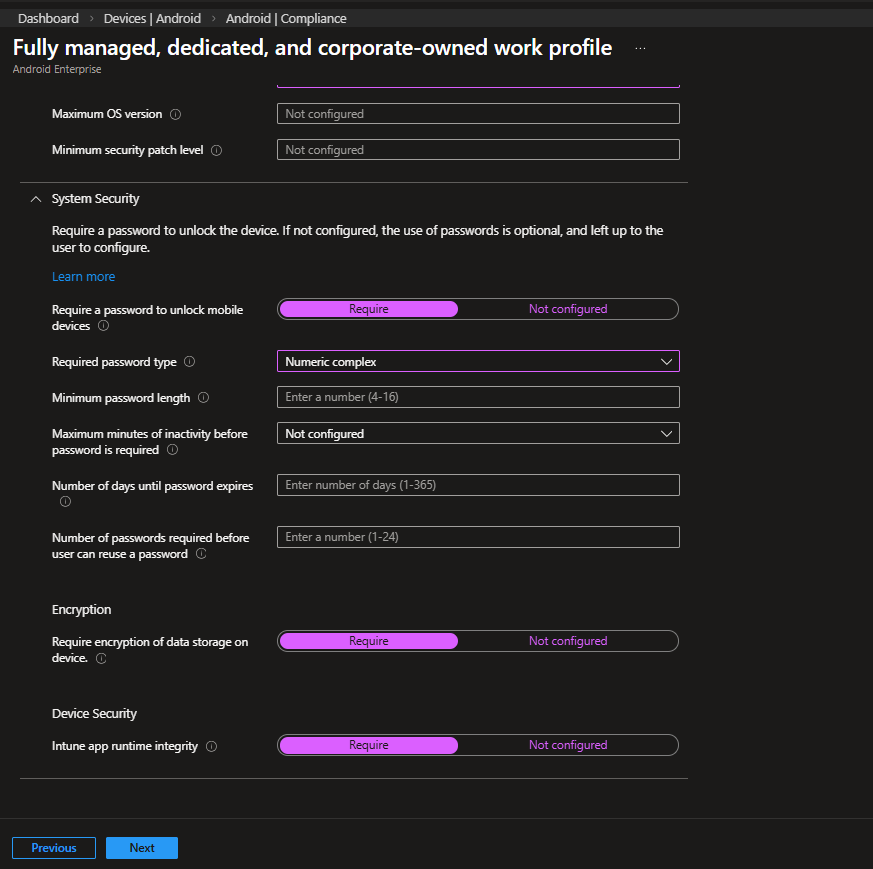Open the Learn more link

[x=83, y=277]
